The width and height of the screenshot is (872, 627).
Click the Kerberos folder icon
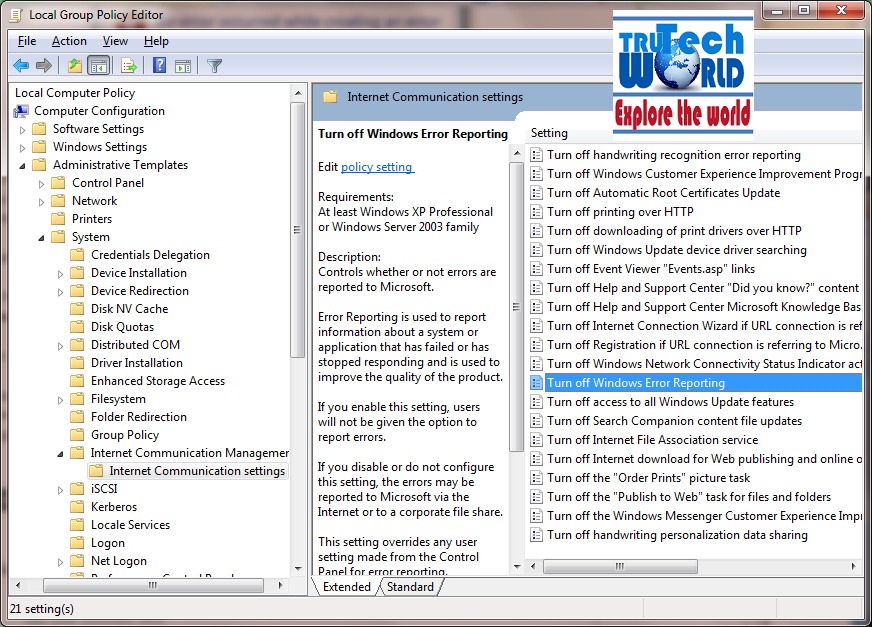[x=77, y=507]
